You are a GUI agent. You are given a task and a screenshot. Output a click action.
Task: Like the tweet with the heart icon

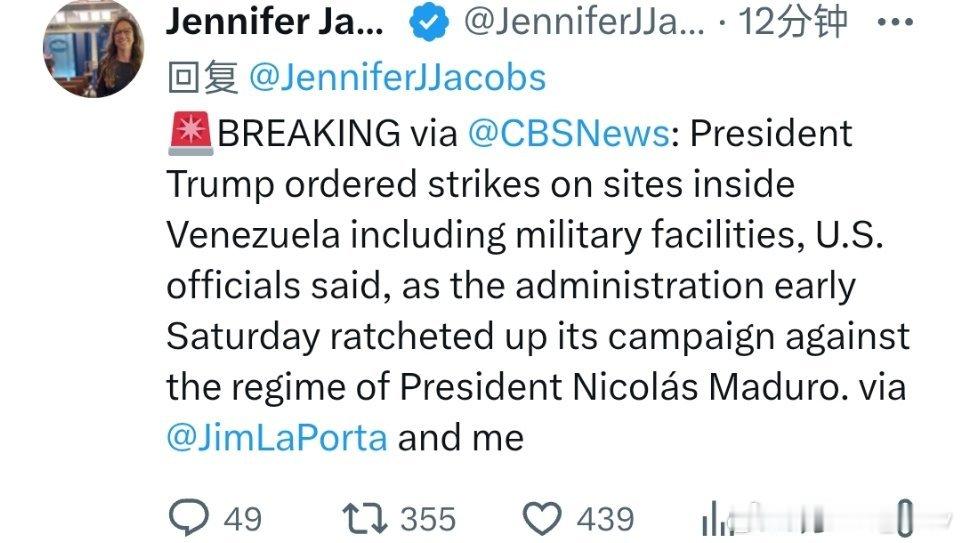543,518
